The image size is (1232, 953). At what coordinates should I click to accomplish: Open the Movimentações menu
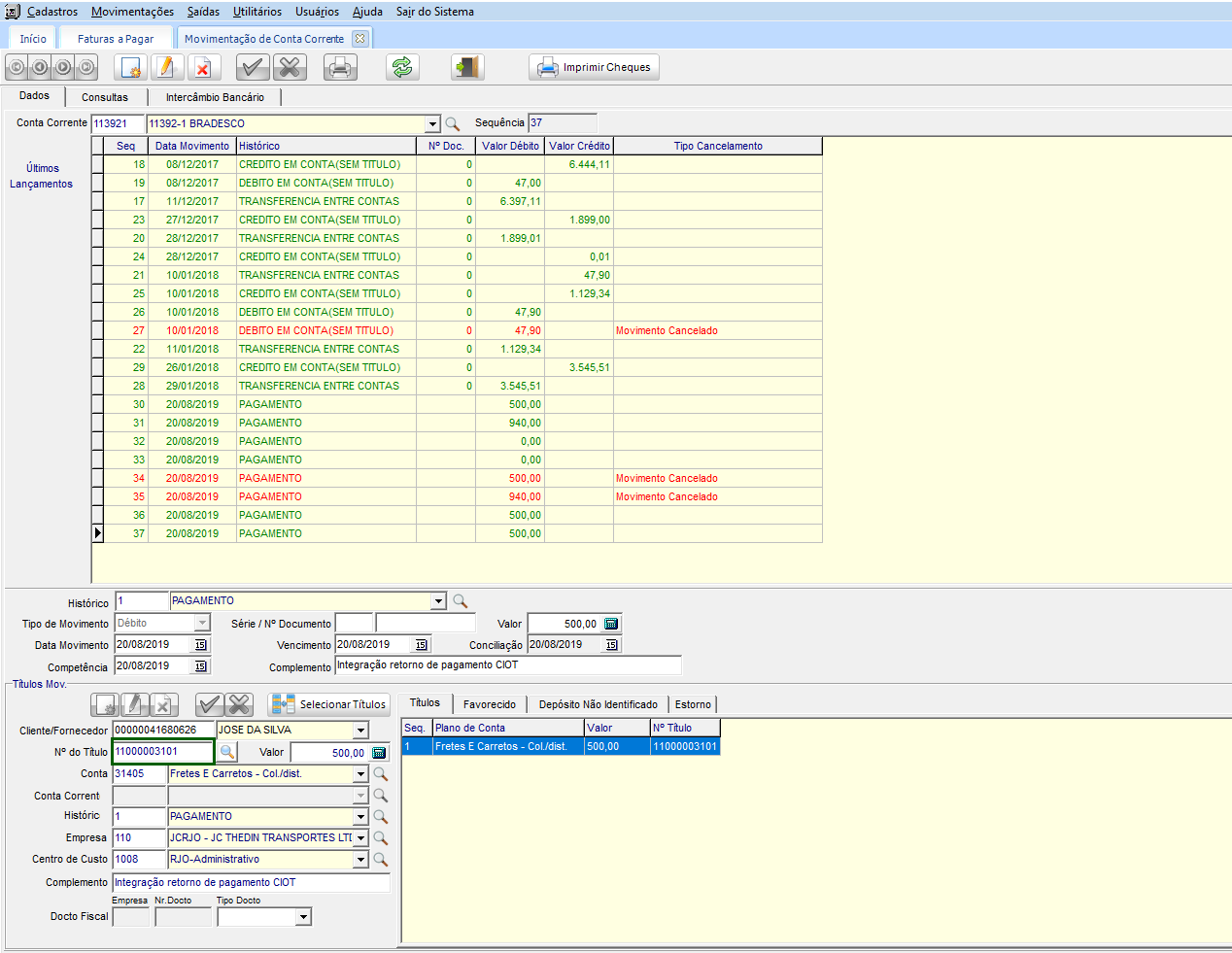pos(132,12)
